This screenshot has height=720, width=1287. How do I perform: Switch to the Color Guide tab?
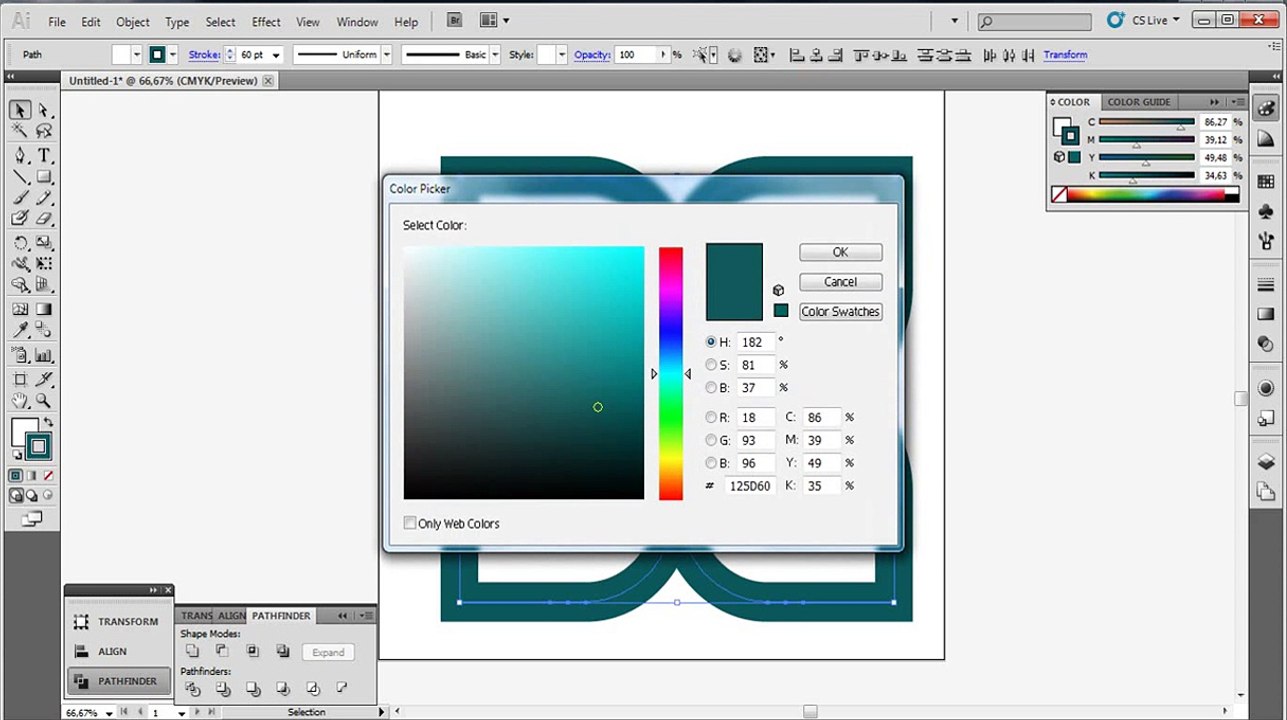point(1139,102)
